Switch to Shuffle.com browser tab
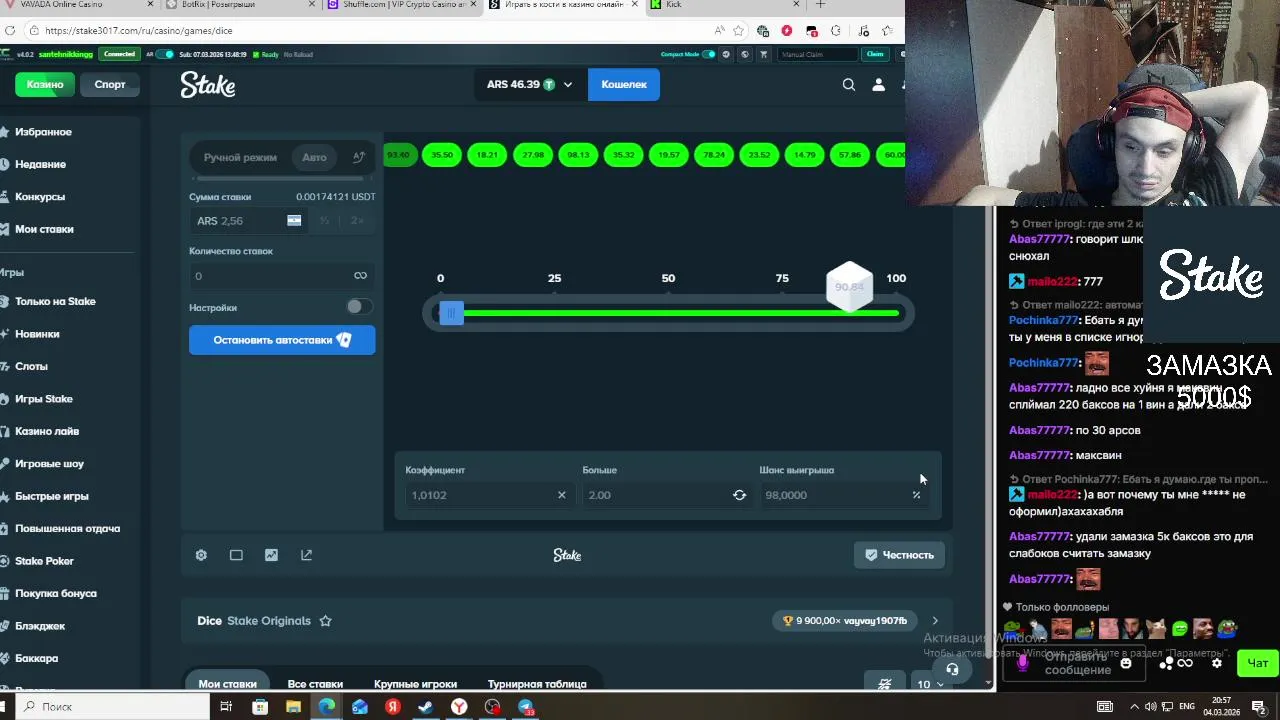The image size is (1280, 720). [x=404, y=4]
